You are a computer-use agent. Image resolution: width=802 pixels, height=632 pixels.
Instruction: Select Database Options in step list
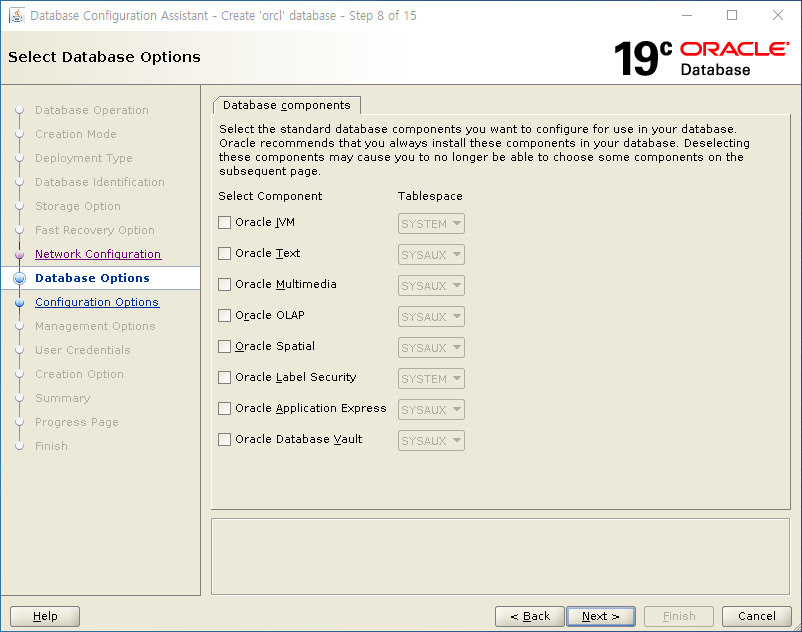click(93, 278)
